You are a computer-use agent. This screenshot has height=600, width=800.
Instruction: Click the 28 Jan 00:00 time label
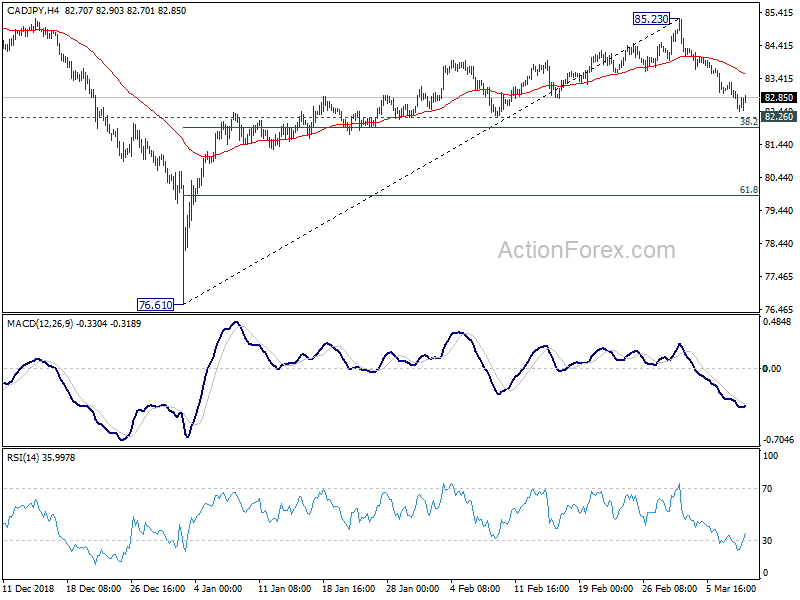[x=412, y=588]
